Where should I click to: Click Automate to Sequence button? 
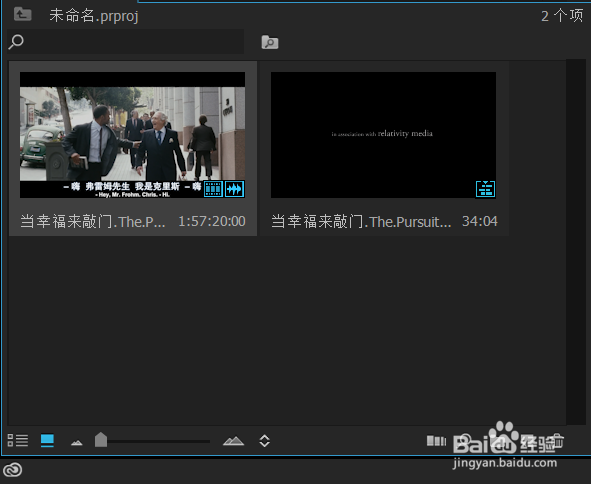click(436, 441)
